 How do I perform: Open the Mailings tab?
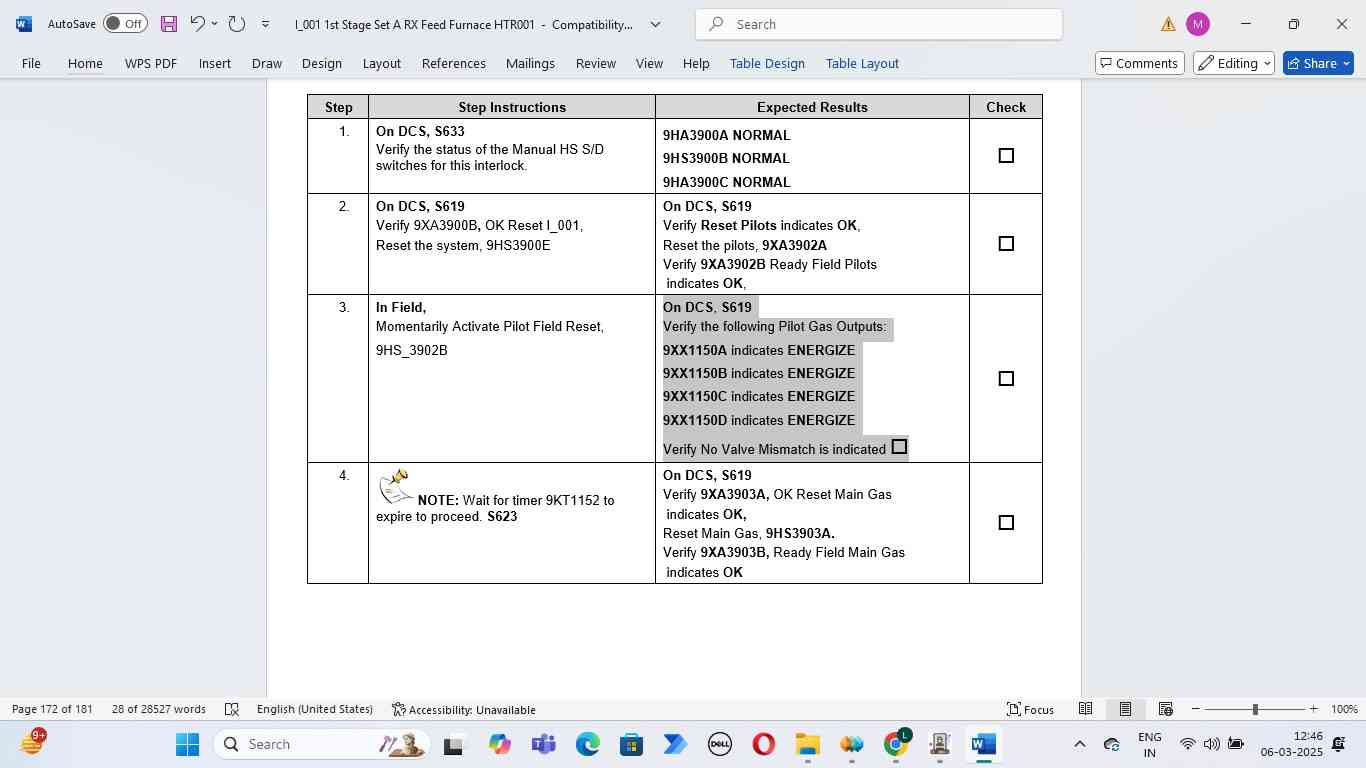530,63
